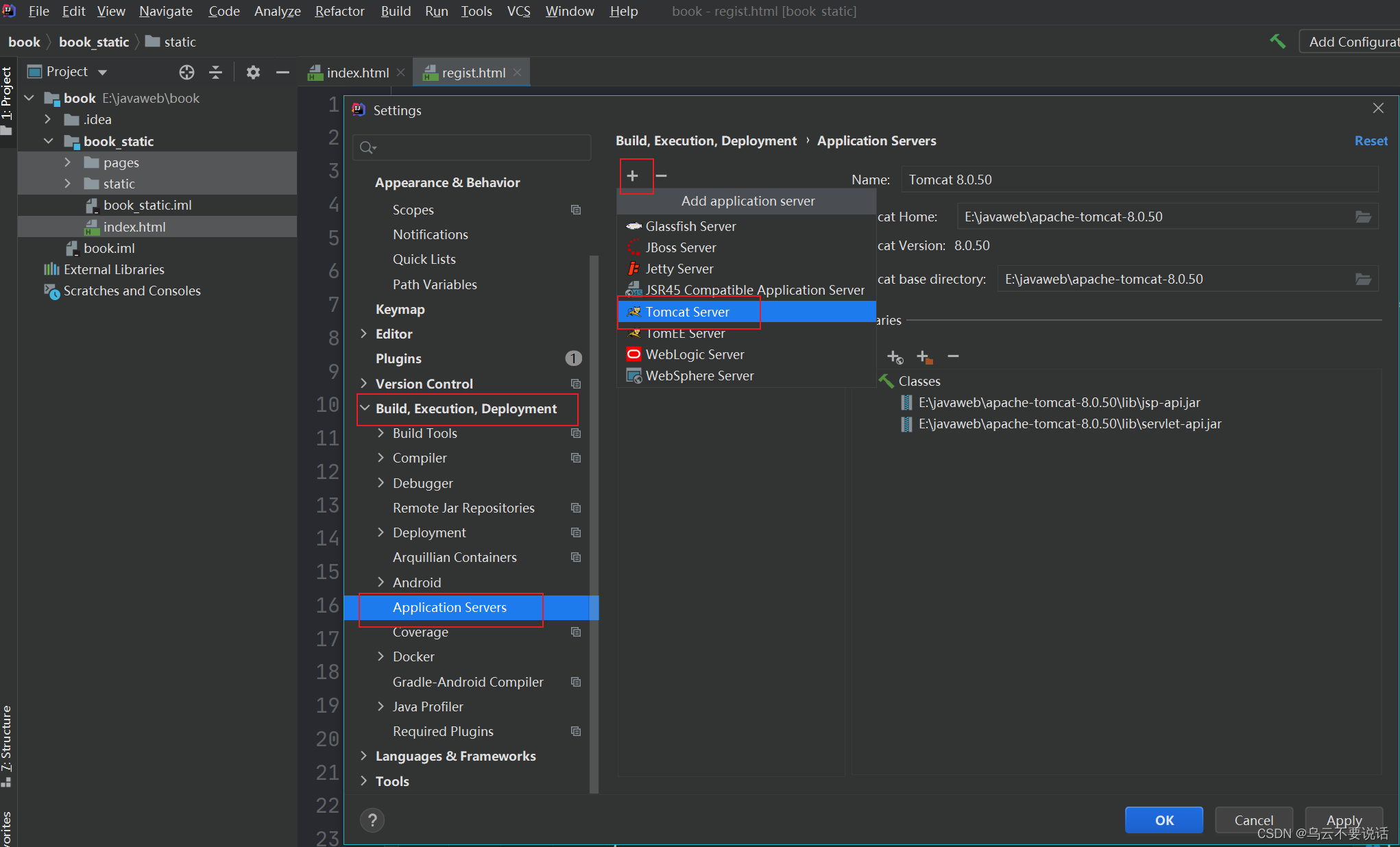Close the regist.html editor tab

point(518,73)
